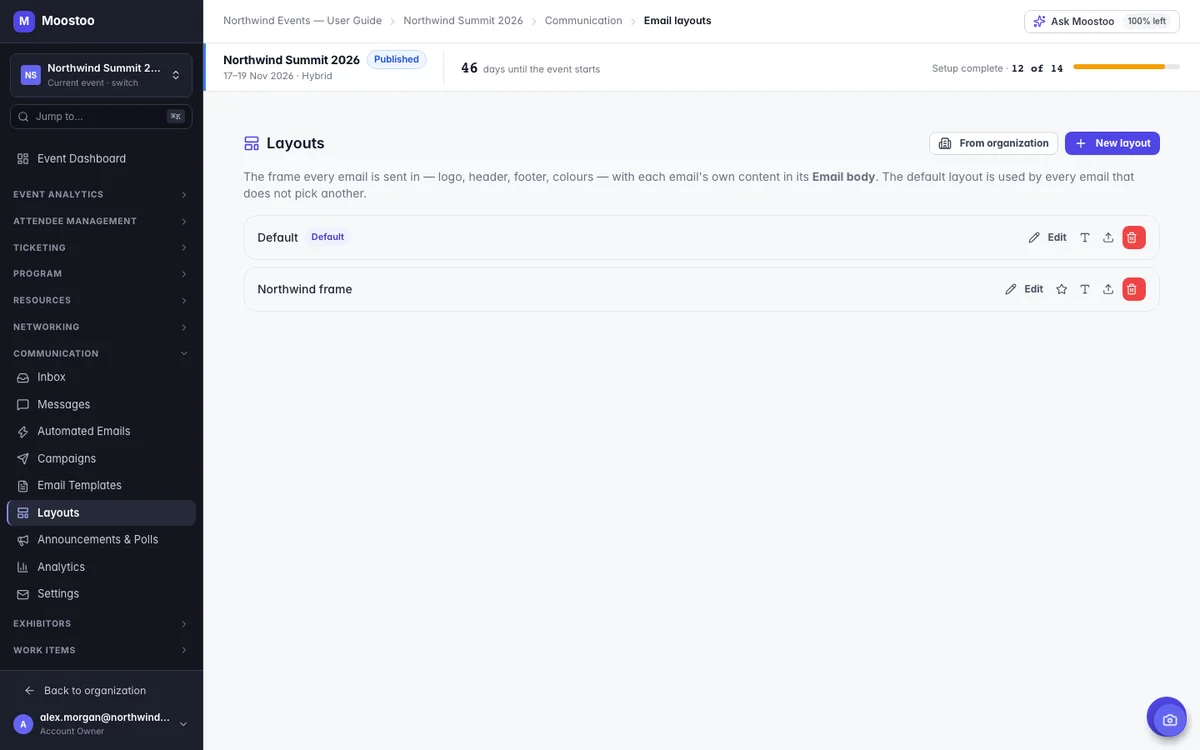
Task: Expand the Exhibitors section
Action: click(x=101, y=623)
